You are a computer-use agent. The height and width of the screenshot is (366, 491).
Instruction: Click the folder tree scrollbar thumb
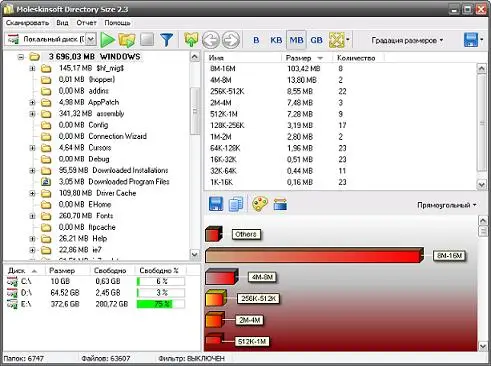[x=195, y=111]
